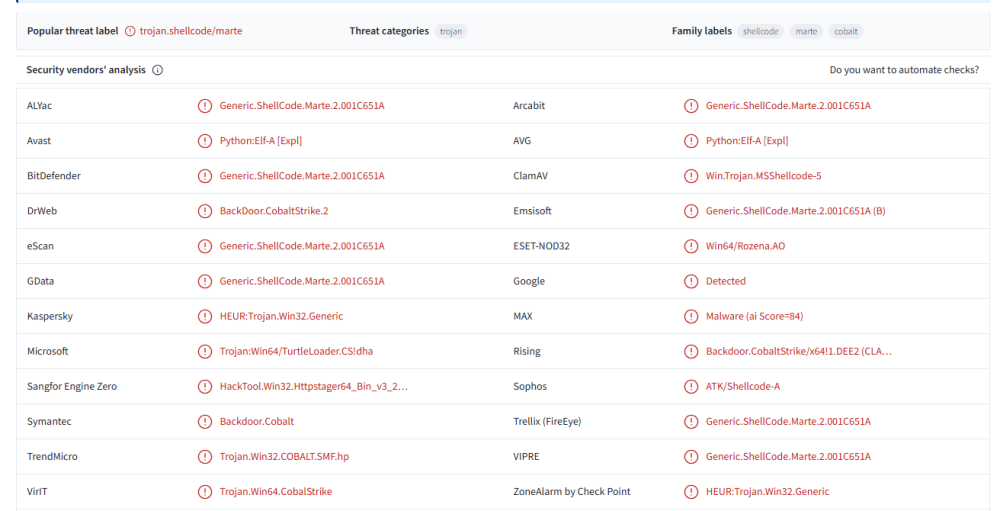Click Trojan.Win32.COBALT.SMF.hp detection text

click(x=284, y=457)
